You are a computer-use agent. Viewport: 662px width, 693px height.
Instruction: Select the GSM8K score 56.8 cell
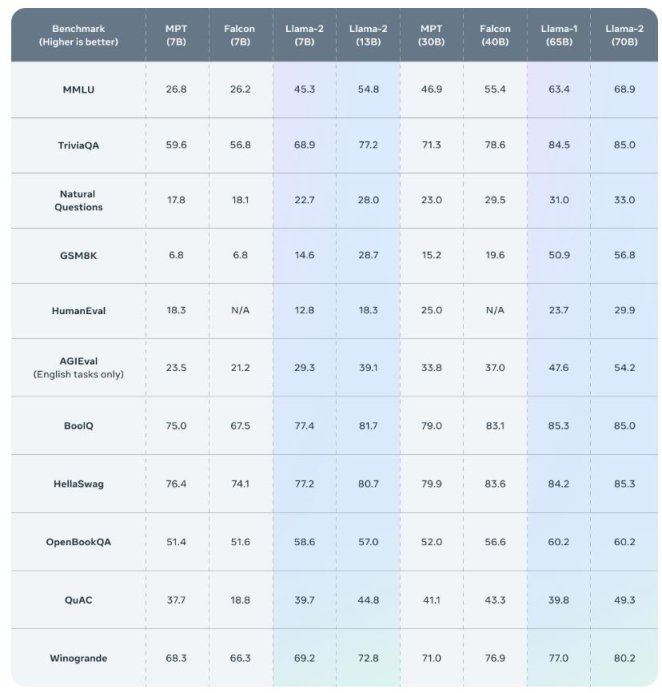[x=624, y=255]
